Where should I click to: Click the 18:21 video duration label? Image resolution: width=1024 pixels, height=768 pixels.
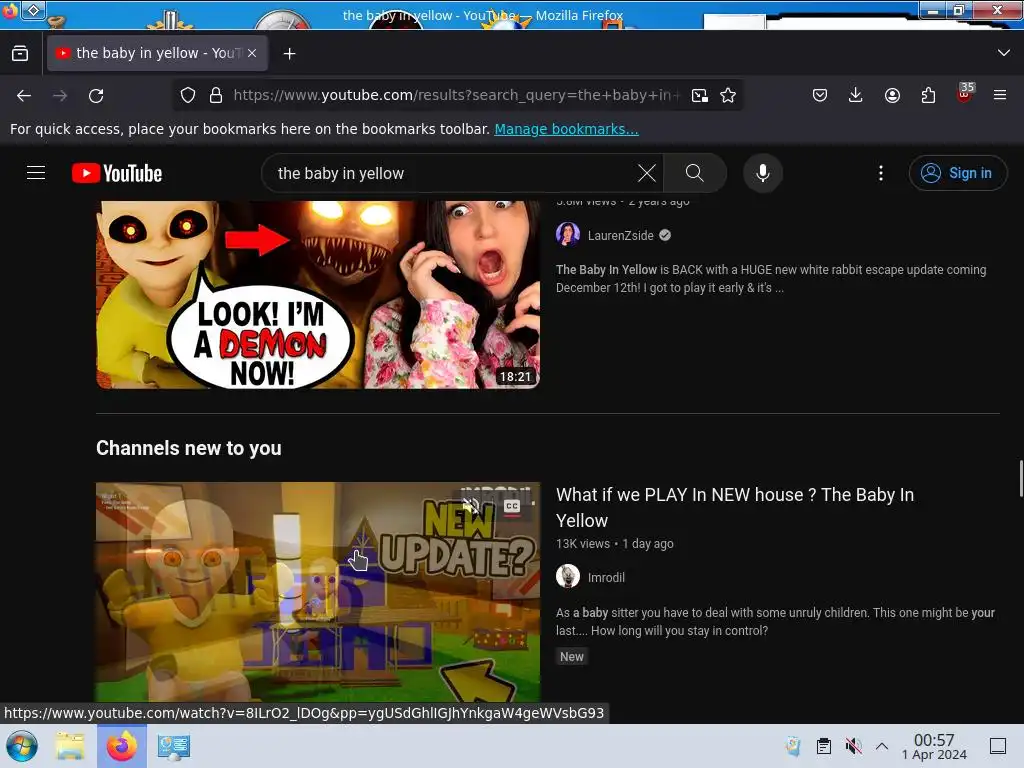pyautogui.click(x=515, y=377)
